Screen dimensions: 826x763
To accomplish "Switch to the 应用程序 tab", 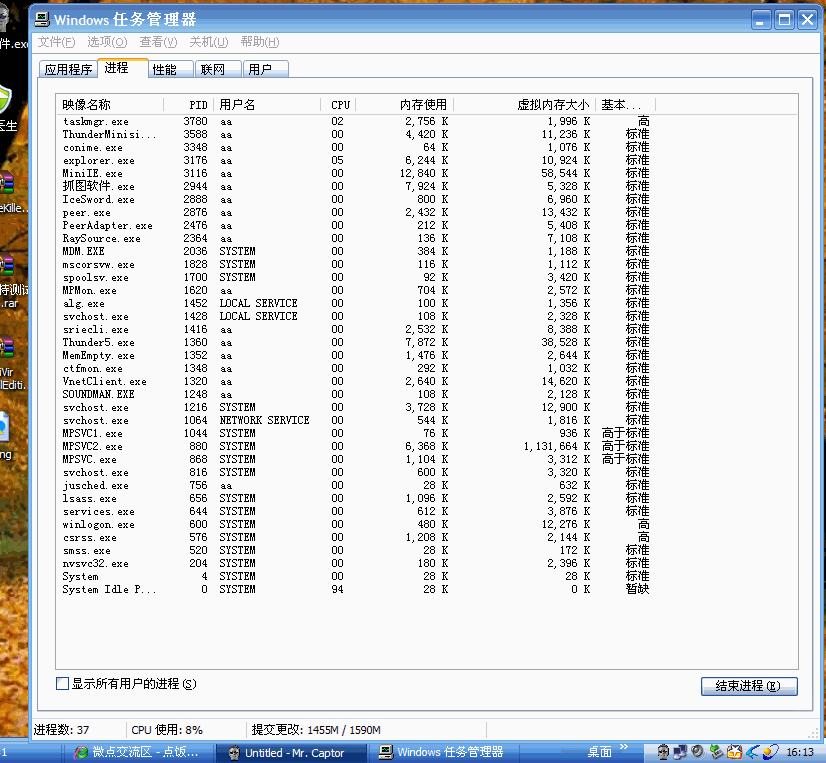I will coord(68,69).
